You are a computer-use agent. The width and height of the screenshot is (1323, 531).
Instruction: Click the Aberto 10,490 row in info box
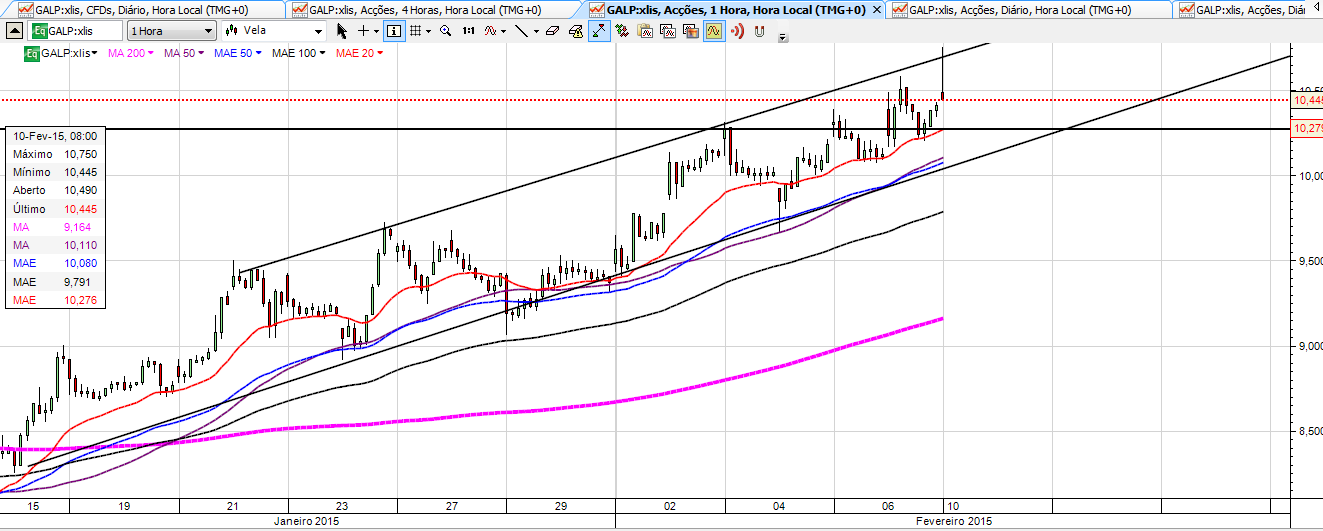tap(56, 190)
